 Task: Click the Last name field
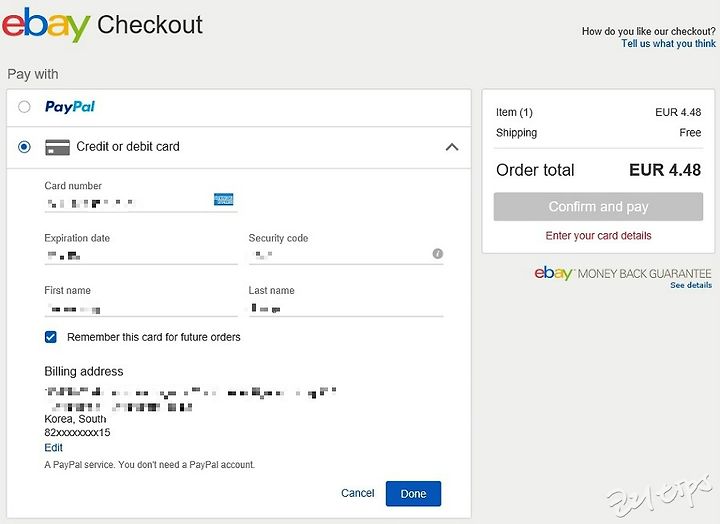[346, 308]
